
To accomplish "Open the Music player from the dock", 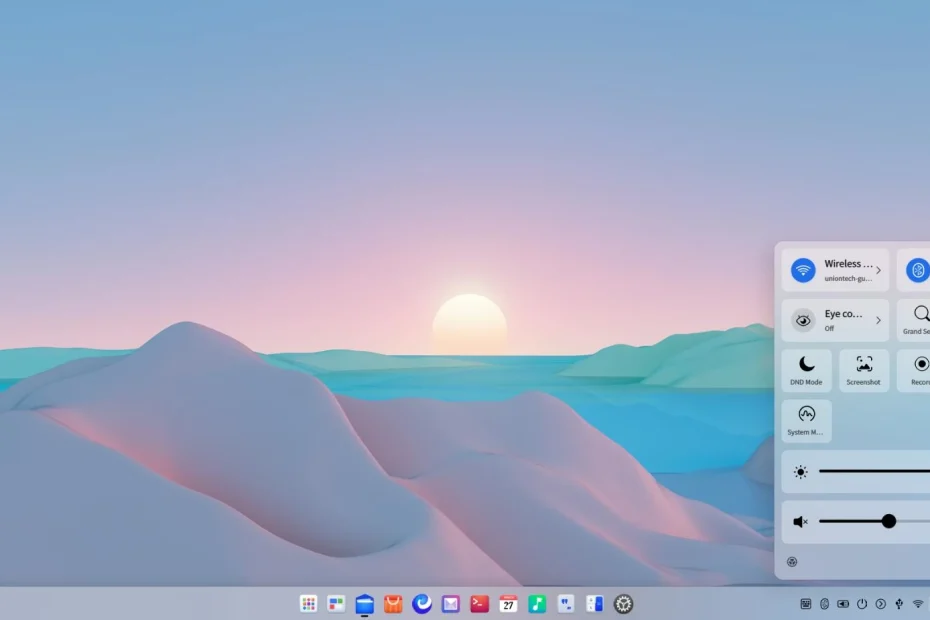I will [537, 604].
